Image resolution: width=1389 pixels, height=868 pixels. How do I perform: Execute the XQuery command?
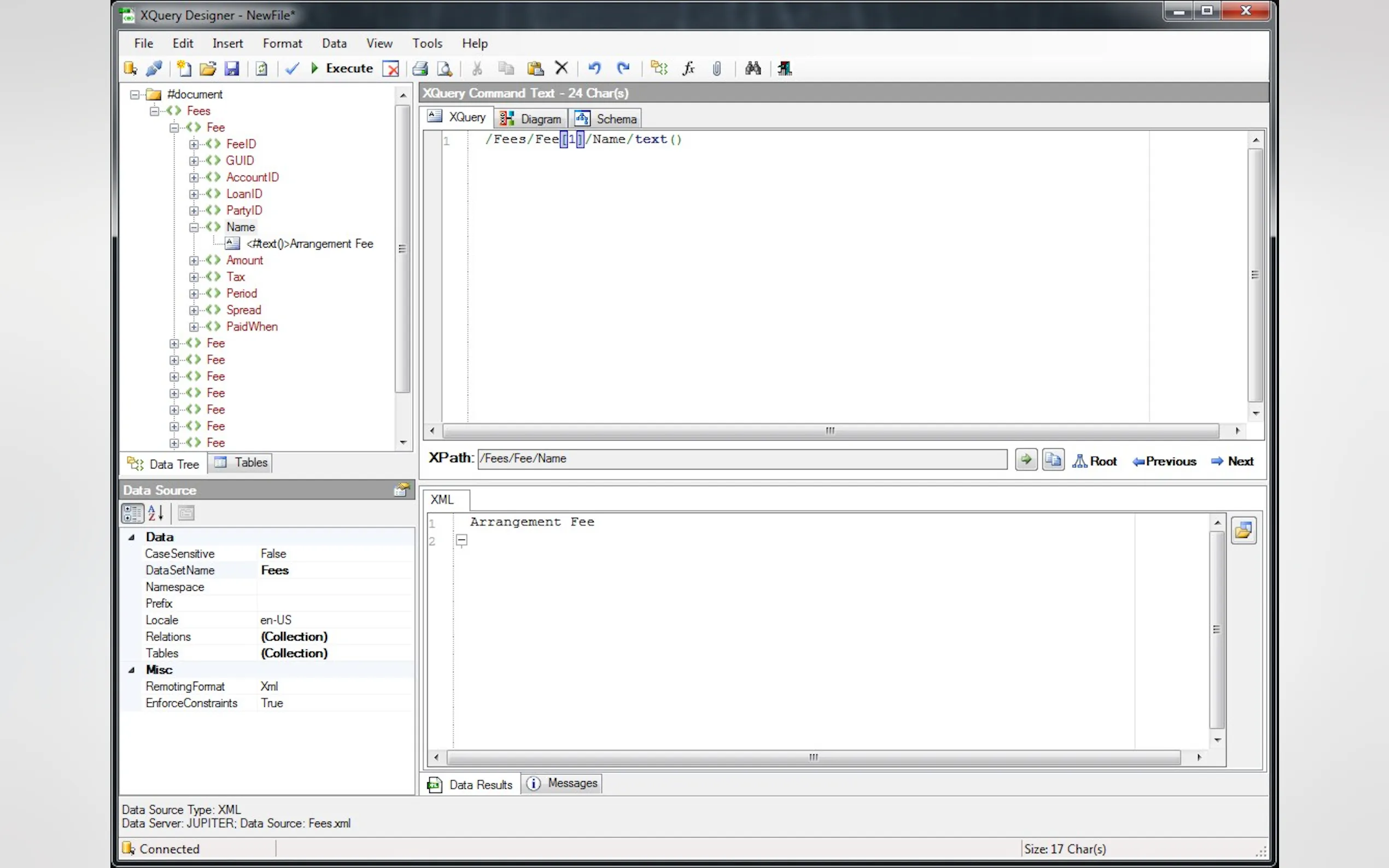click(x=342, y=68)
